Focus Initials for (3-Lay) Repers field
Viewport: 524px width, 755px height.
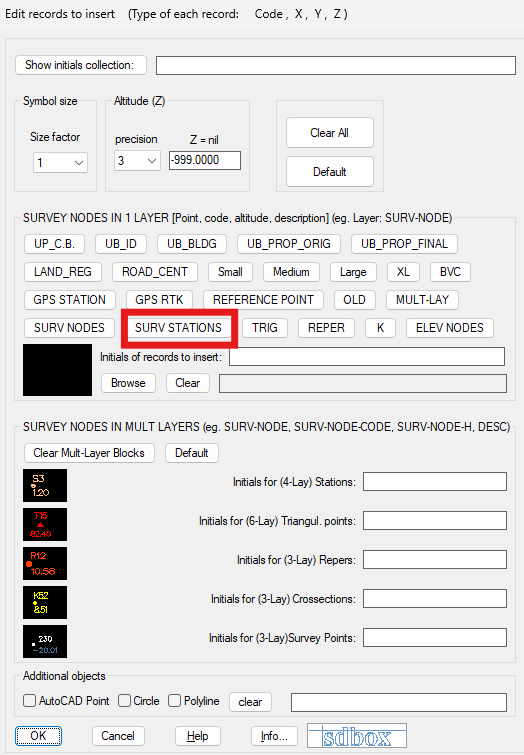point(435,560)
